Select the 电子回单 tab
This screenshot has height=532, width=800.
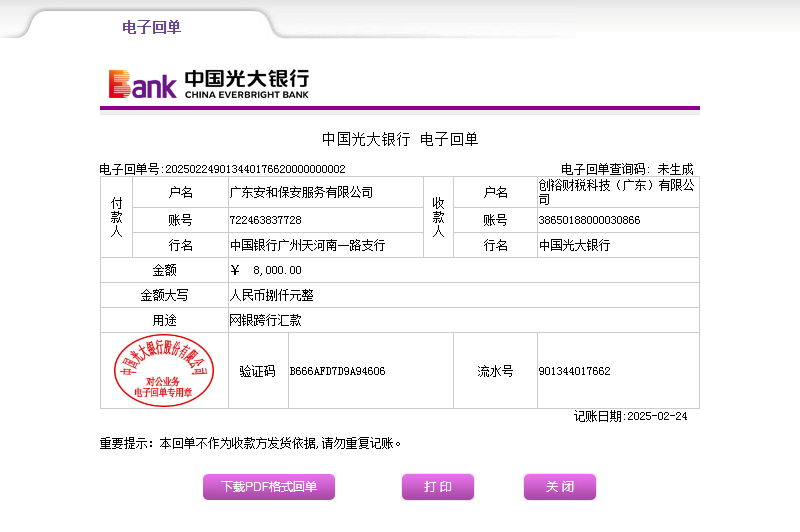[x=152, y=27]
